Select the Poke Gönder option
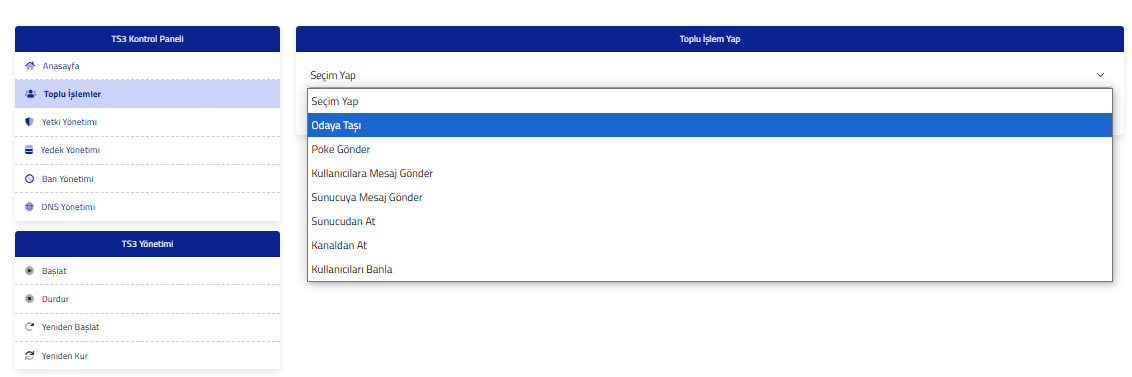1132x377 pixels. pos(710,150)
